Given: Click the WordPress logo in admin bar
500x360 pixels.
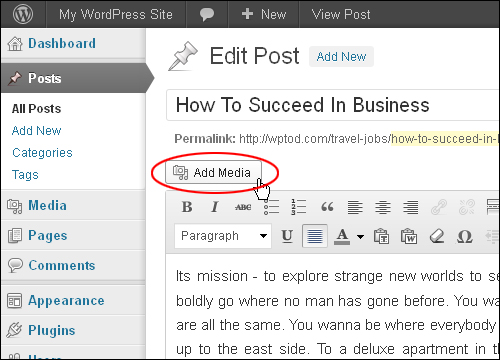Looking at the screenshot, I should (x=23, y=14).
